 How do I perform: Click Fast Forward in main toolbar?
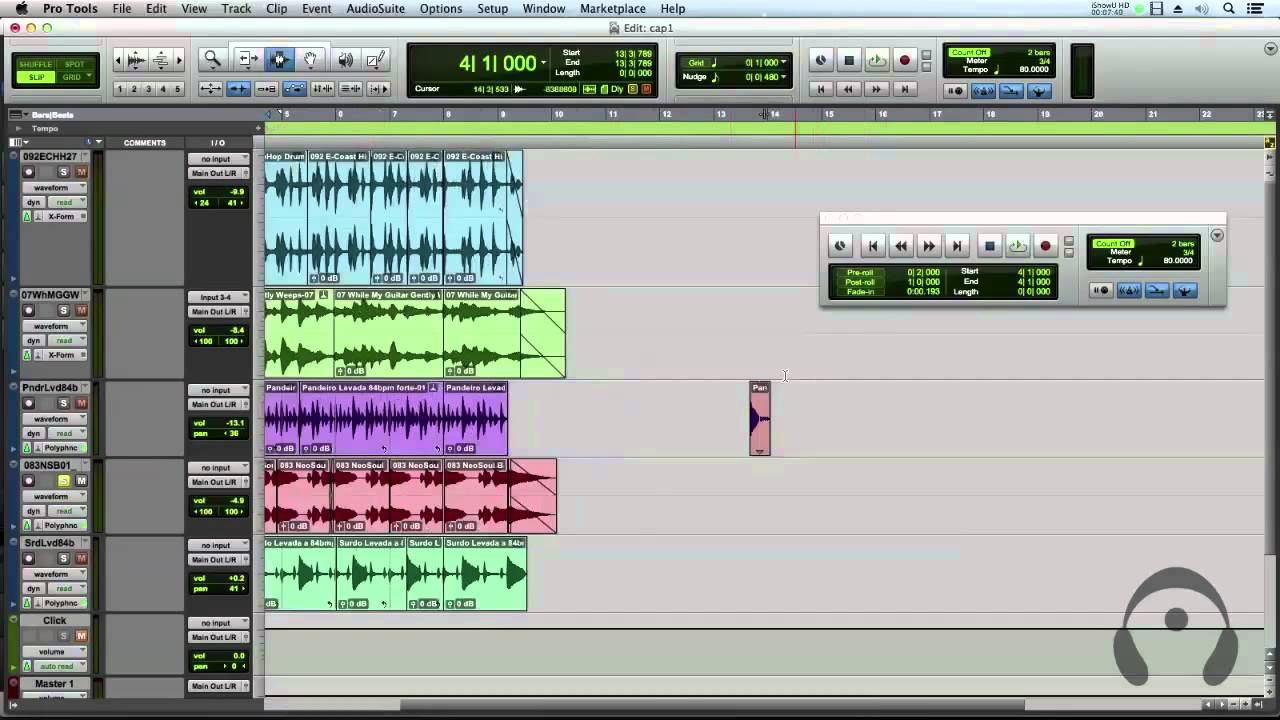point(877,89)
